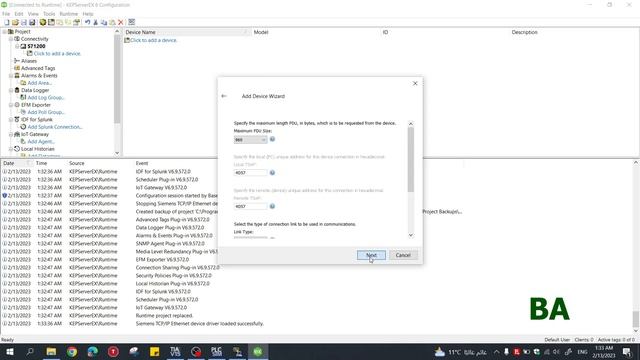Close the Add Device Wizard dialog
Image resolution: width=640 pixels, height=360 pixels.
415,83
